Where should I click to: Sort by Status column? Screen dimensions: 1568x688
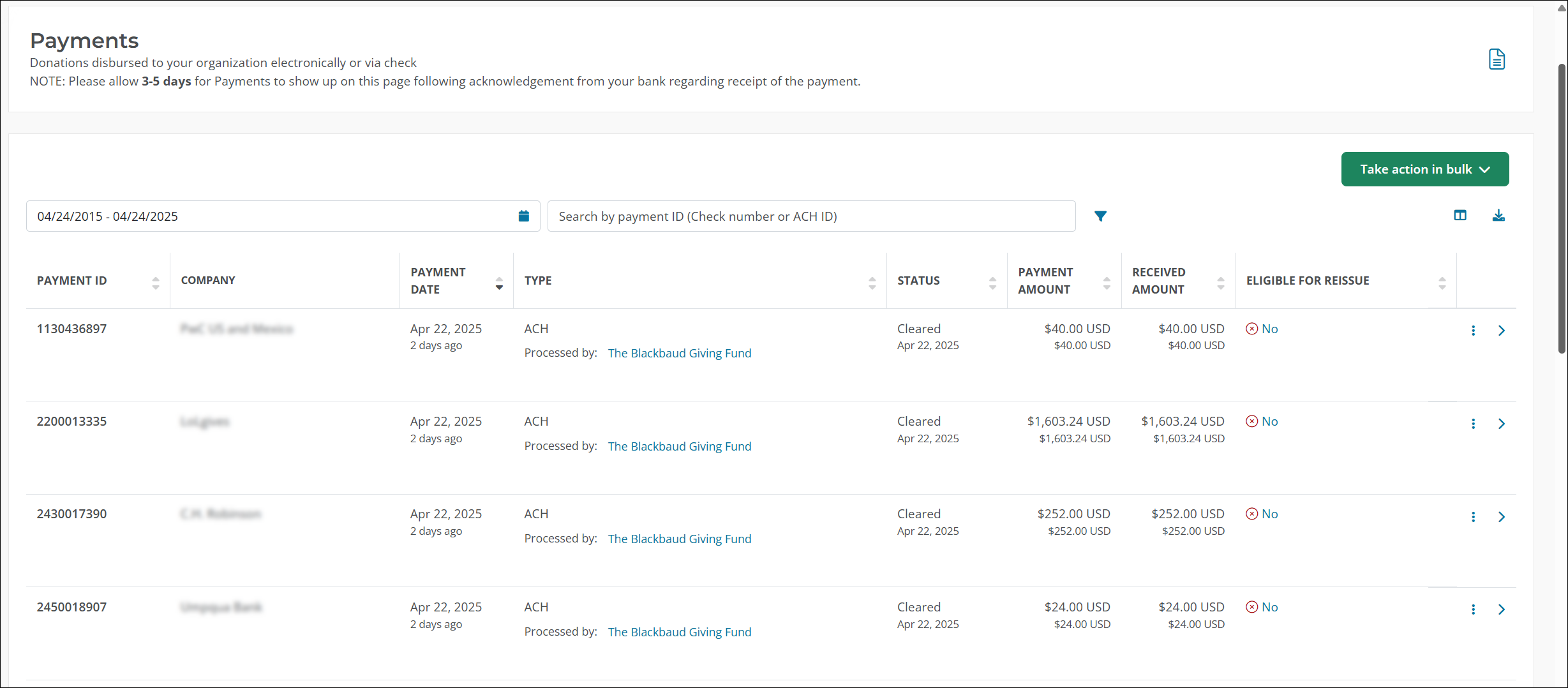992,281
